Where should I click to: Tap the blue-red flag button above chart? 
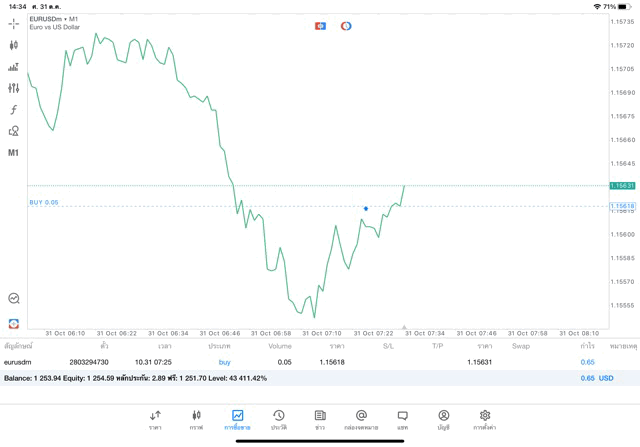click(320, 26)
